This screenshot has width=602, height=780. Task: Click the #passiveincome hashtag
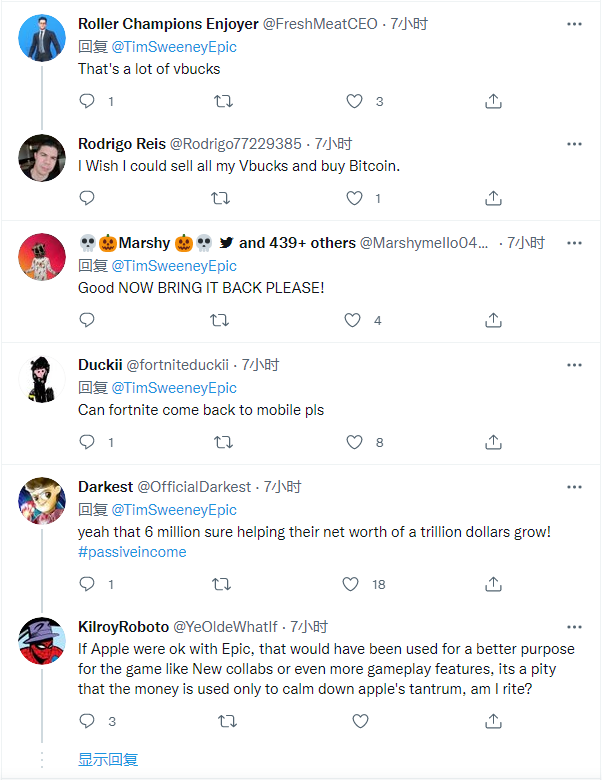tap(132, 552)
